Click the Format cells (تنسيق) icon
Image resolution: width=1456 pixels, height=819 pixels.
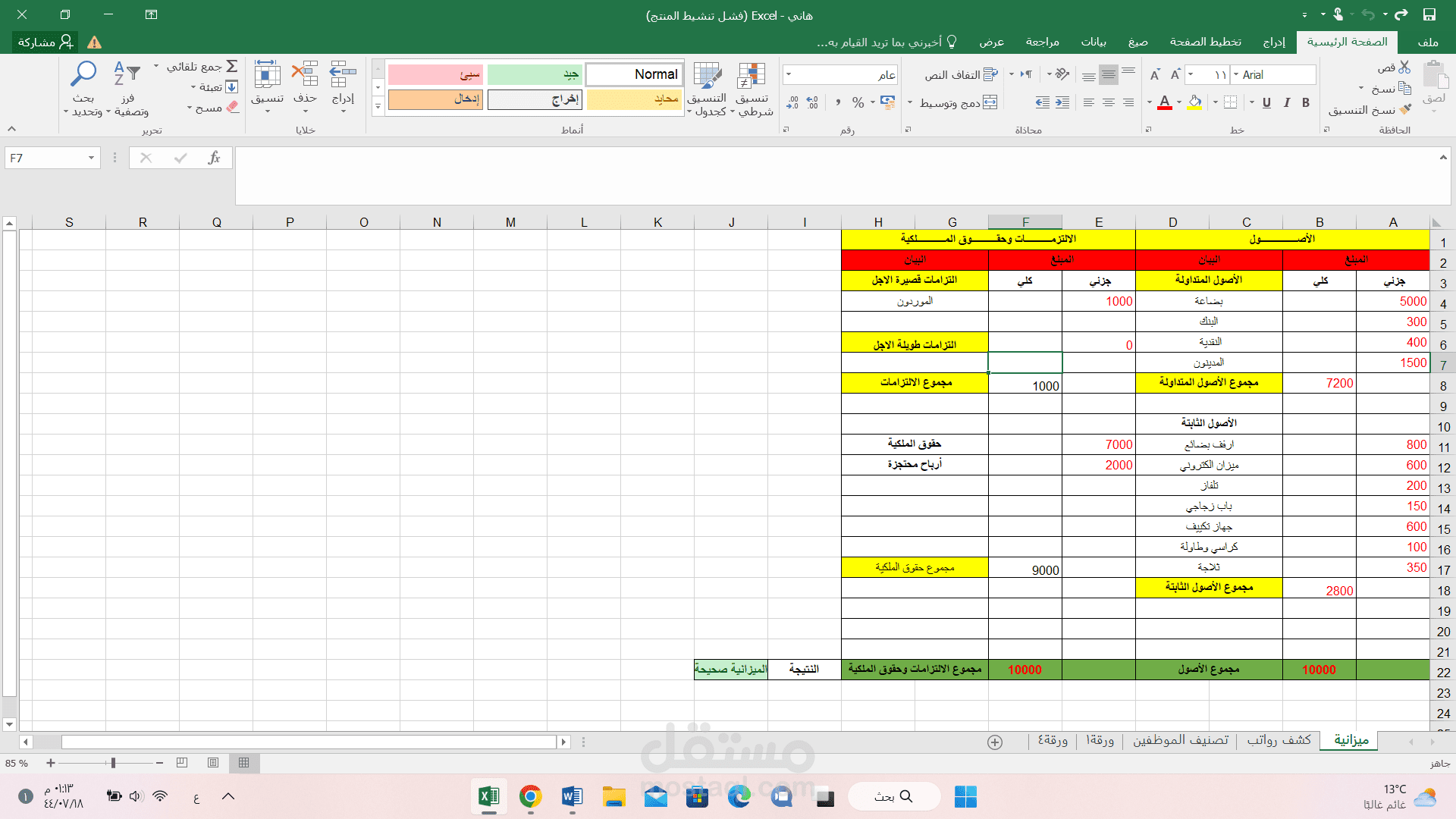267,74
